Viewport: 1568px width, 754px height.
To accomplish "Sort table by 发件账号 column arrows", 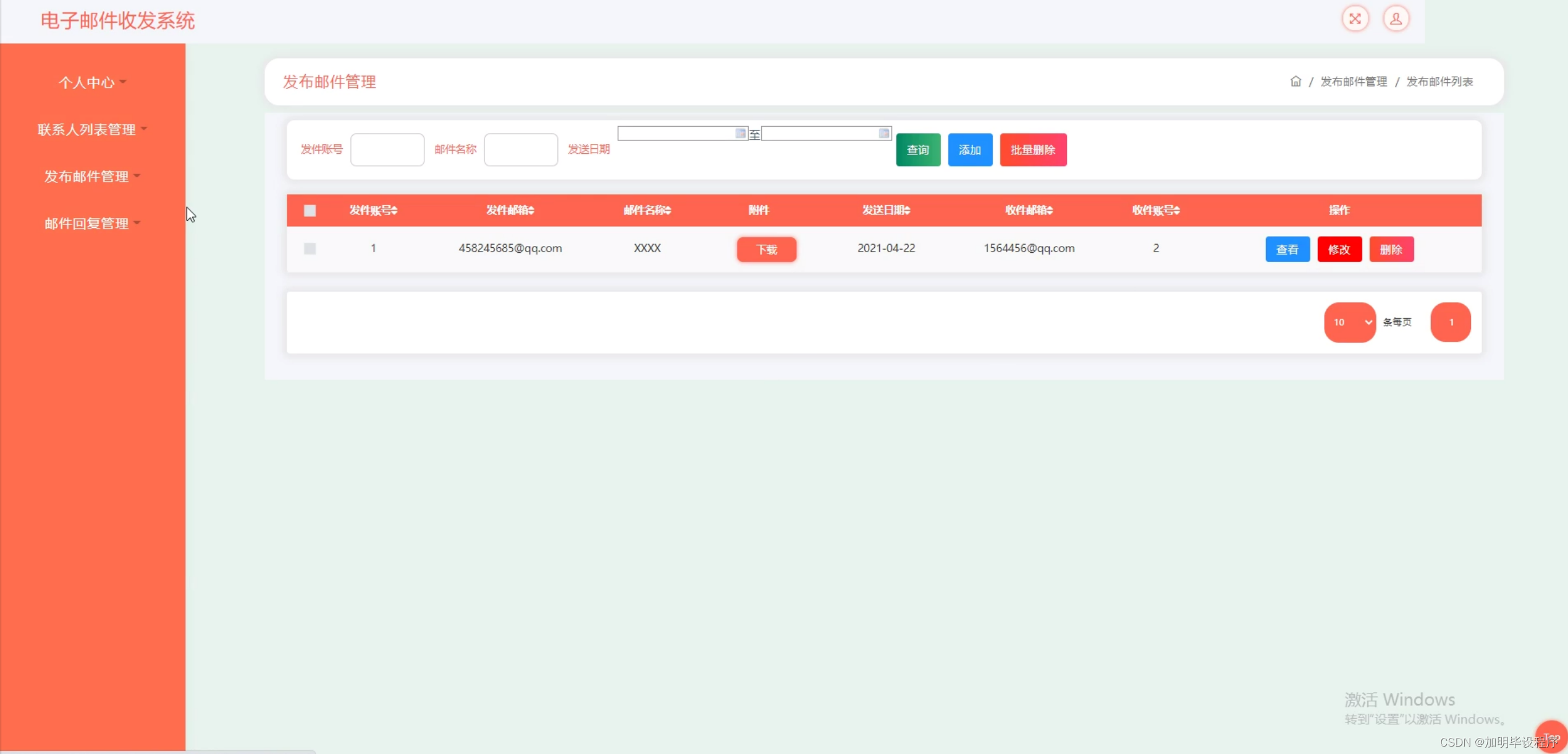I will coord(394,211).
